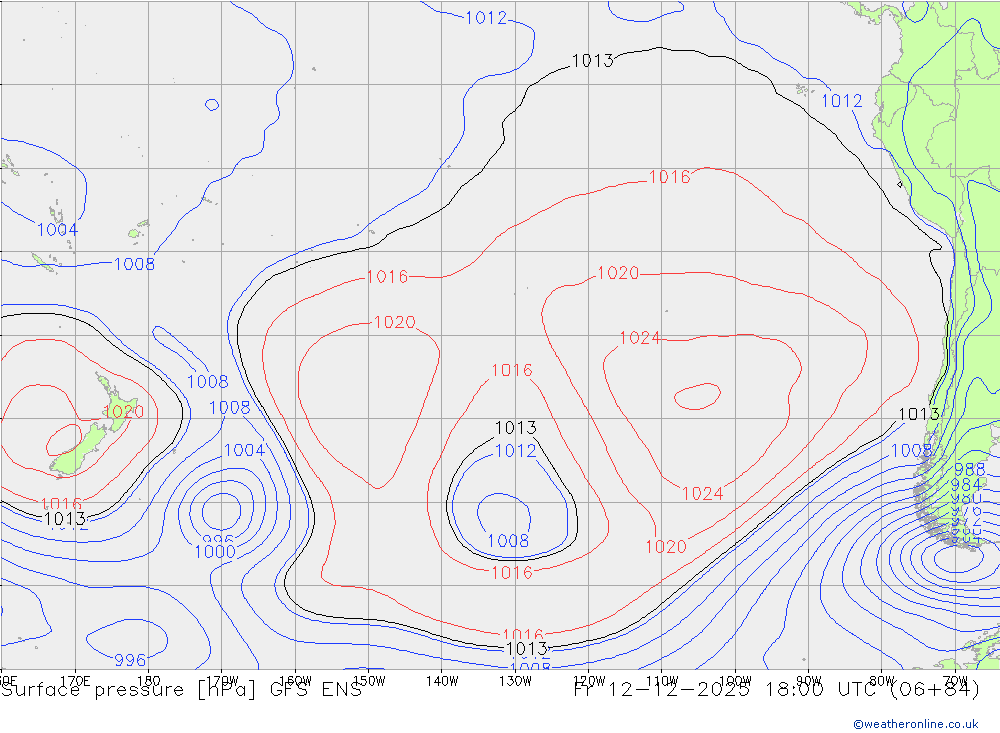Click the blue 1012 label under central 1013
Image resolution: width=1000 pixels, height=733 pixels.
[516, 451]
